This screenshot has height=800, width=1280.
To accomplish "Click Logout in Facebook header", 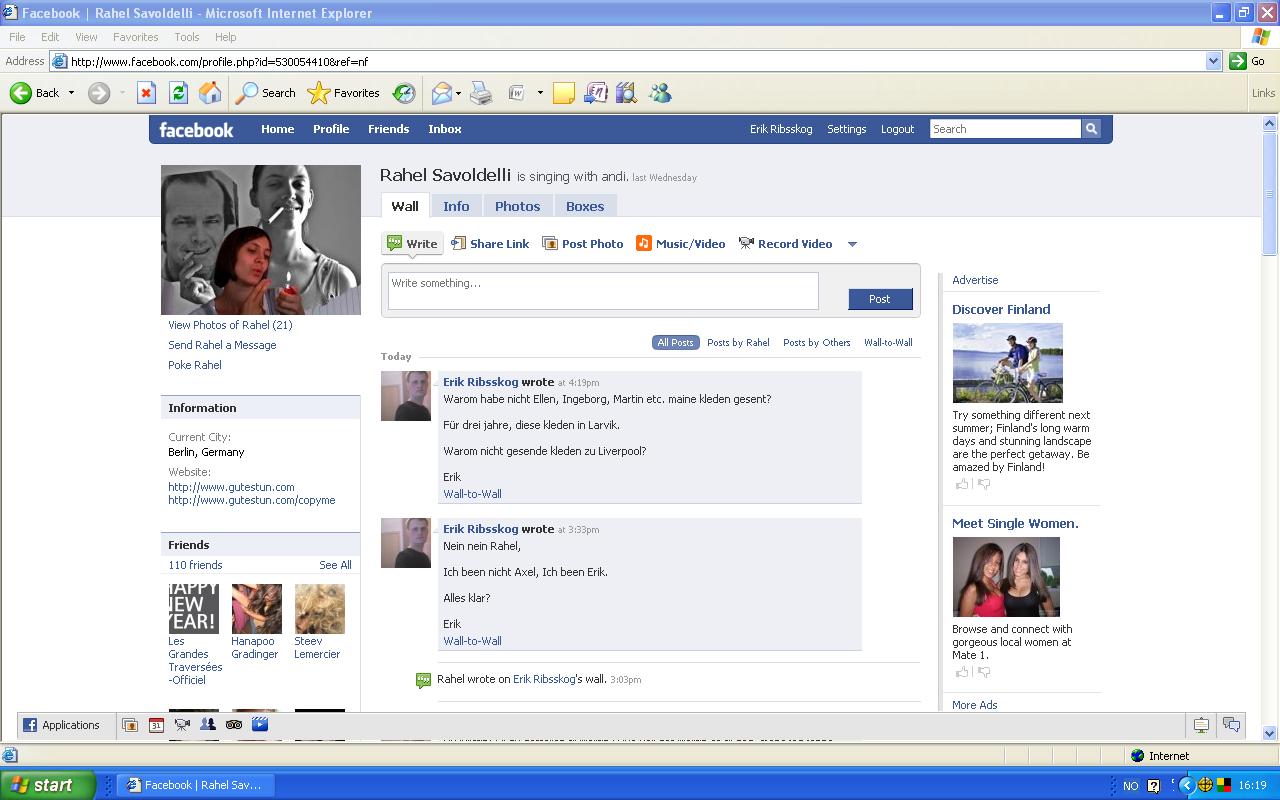I will 897,129.
